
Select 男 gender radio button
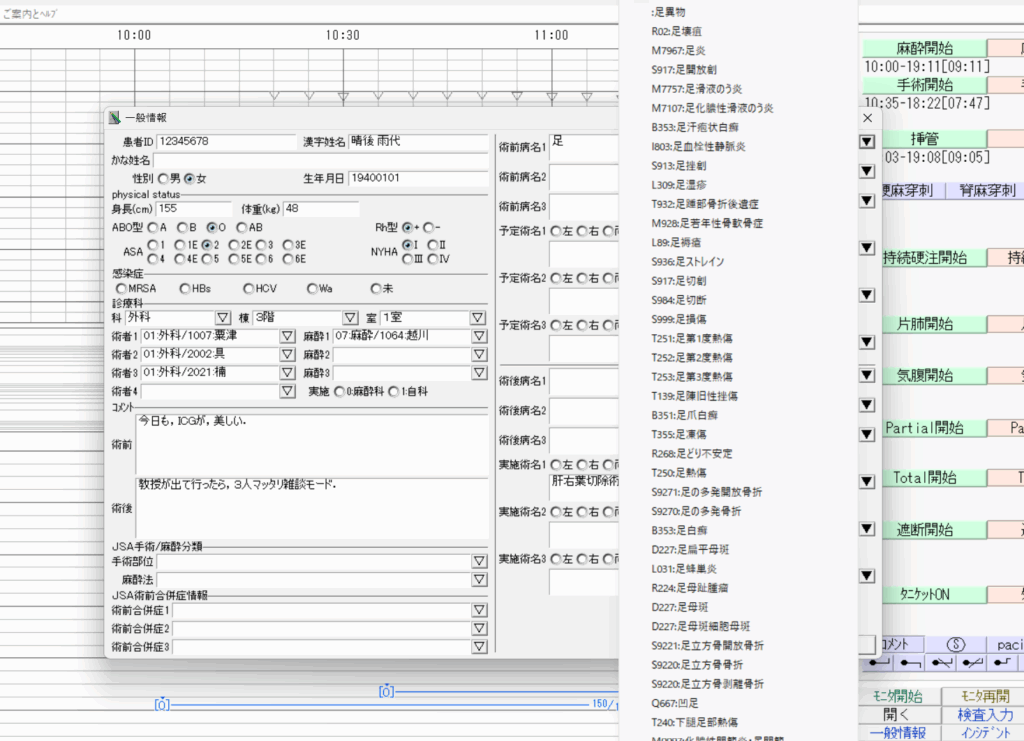[163, 178]
